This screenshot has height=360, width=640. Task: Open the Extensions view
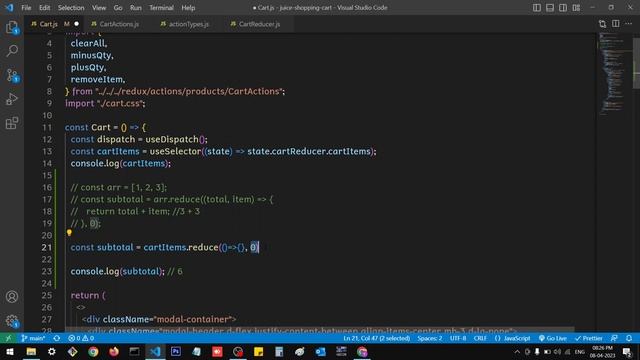tap(12, 123)
